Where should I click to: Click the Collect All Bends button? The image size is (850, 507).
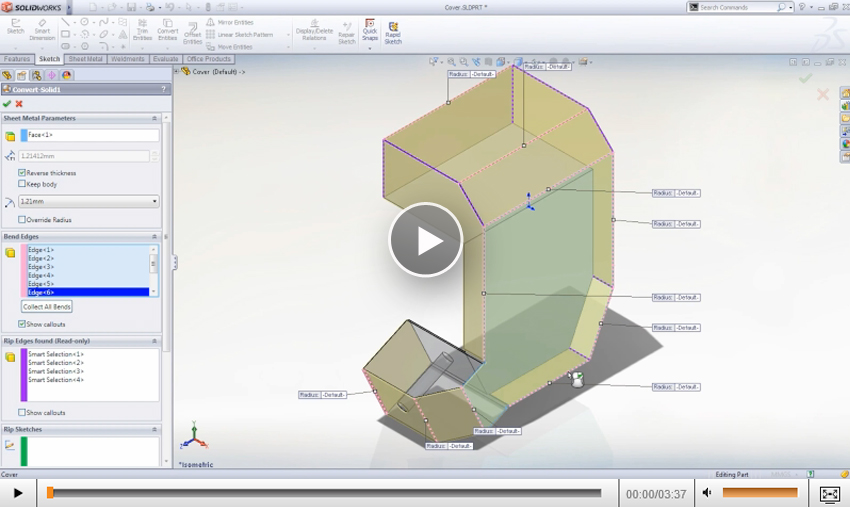click(47, 307)
